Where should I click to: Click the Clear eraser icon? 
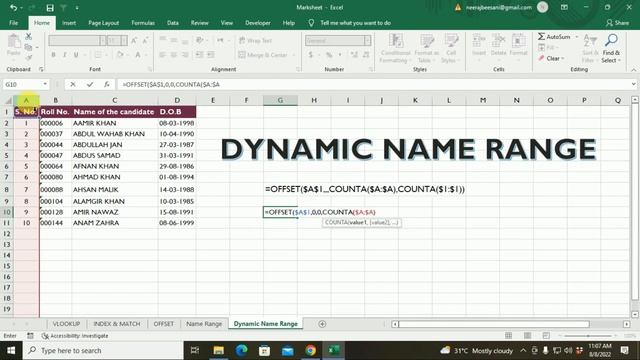[x=541, y=58]
